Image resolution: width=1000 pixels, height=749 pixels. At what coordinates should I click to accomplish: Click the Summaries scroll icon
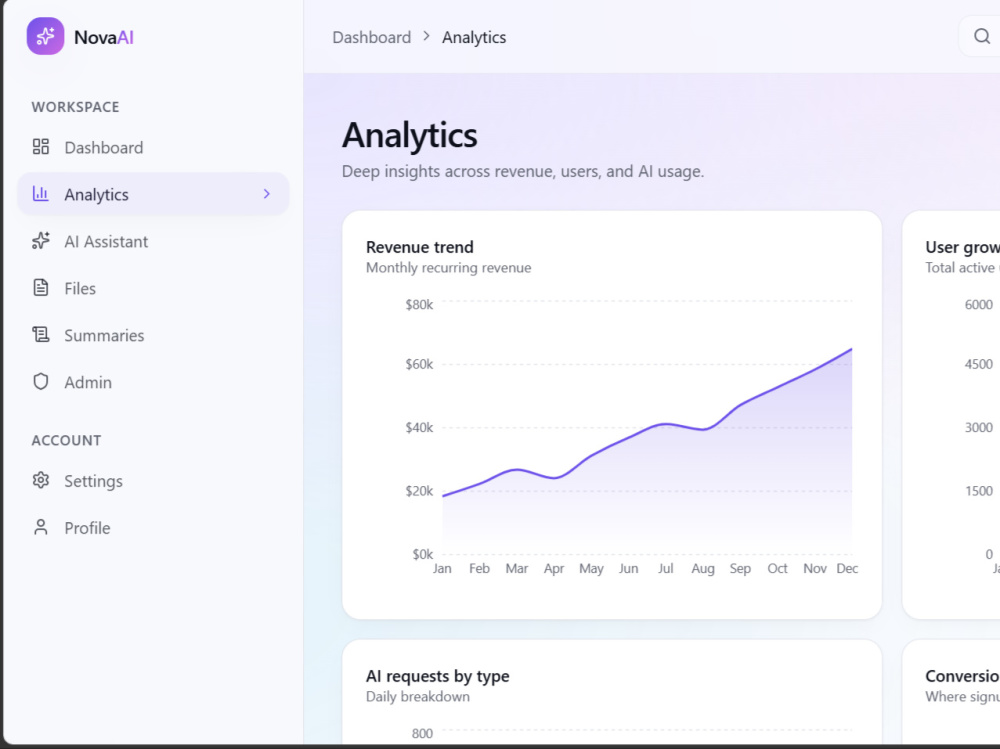click(41, 334)
